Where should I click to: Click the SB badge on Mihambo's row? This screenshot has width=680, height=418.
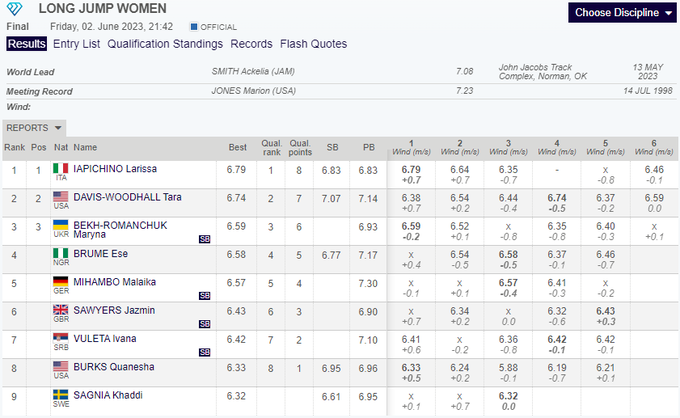pyautogui.click(x=204, y=296)
